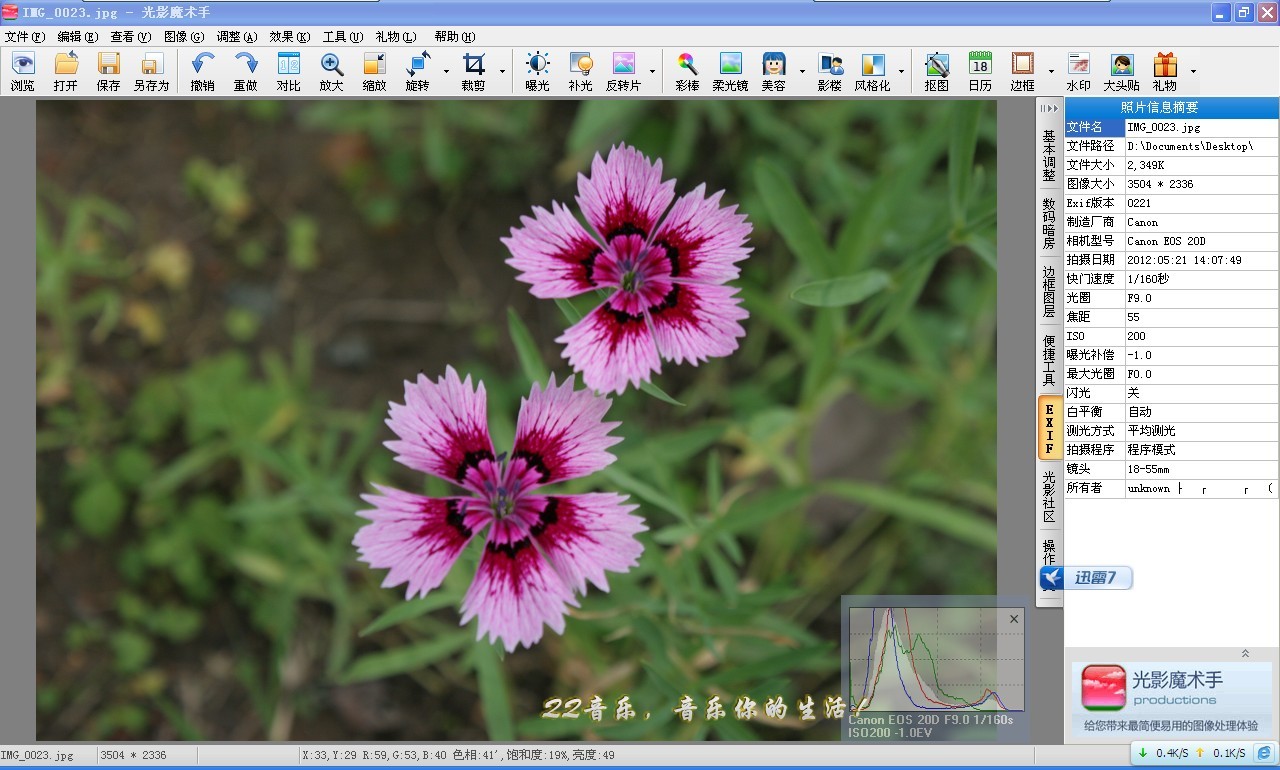The image size is (1280, 770).
Task: Open the 调整(A) menu
Action: (x=237, y=36)
